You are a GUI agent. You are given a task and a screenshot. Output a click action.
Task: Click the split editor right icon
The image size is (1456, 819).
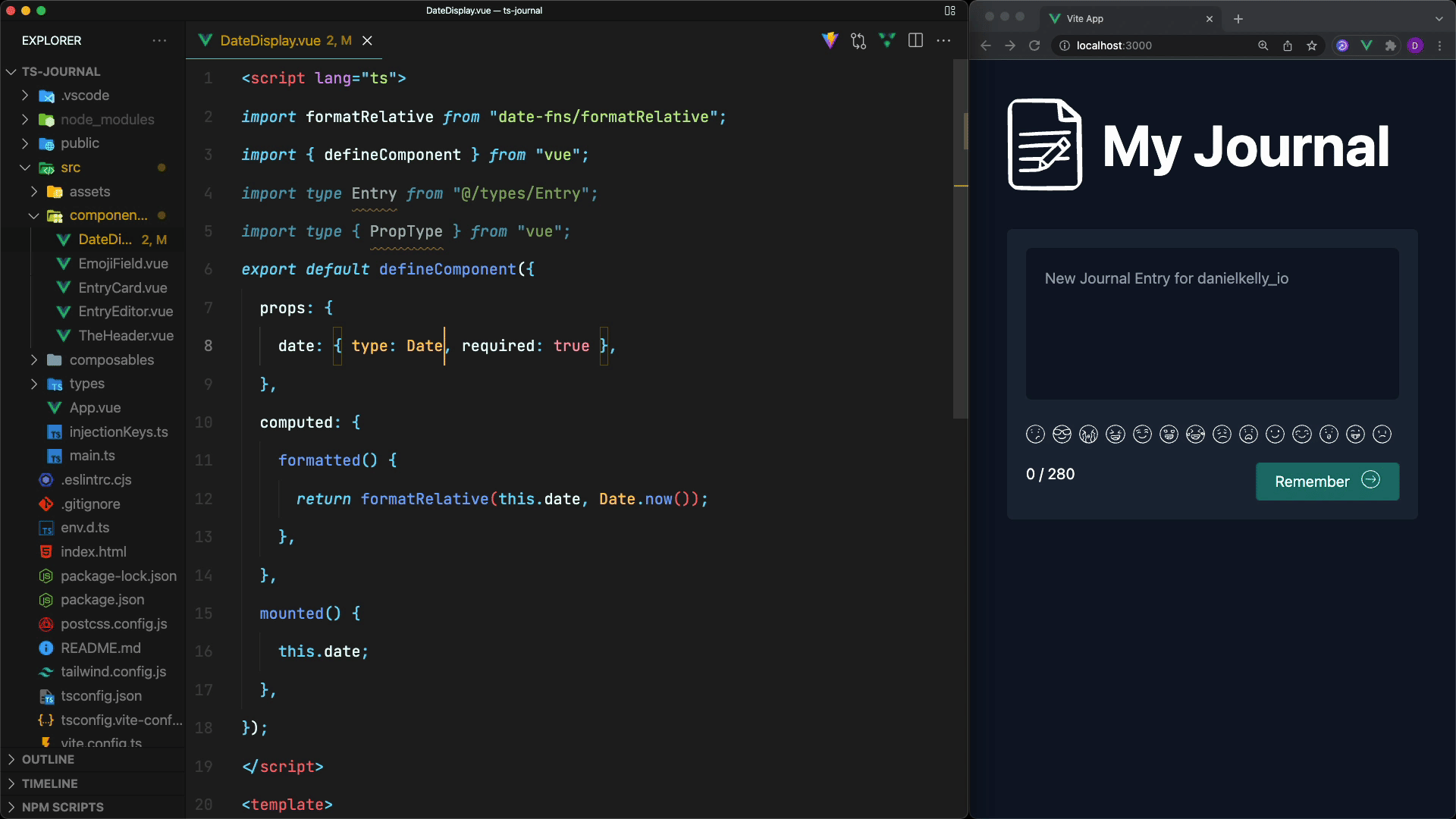coord(915,40)
